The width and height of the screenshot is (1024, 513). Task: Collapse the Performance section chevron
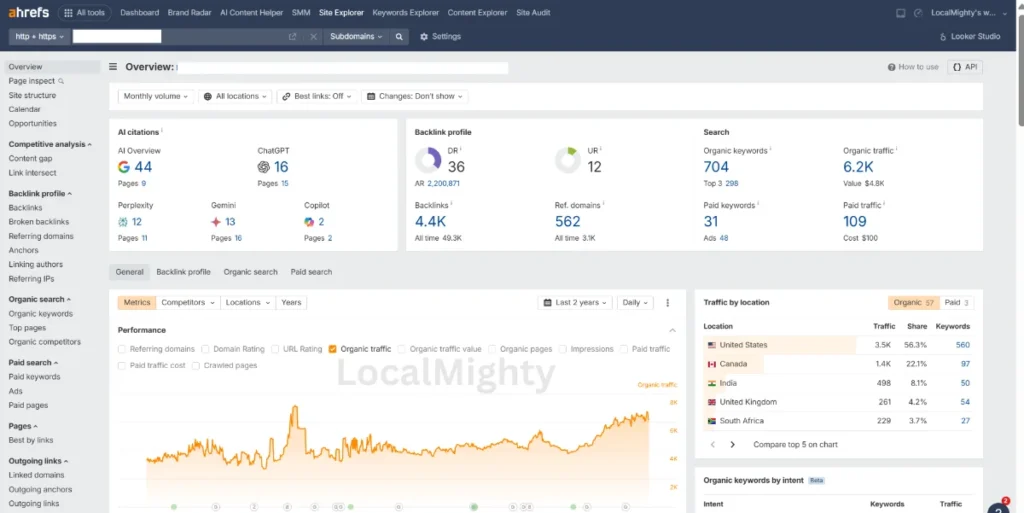(672, 330)
